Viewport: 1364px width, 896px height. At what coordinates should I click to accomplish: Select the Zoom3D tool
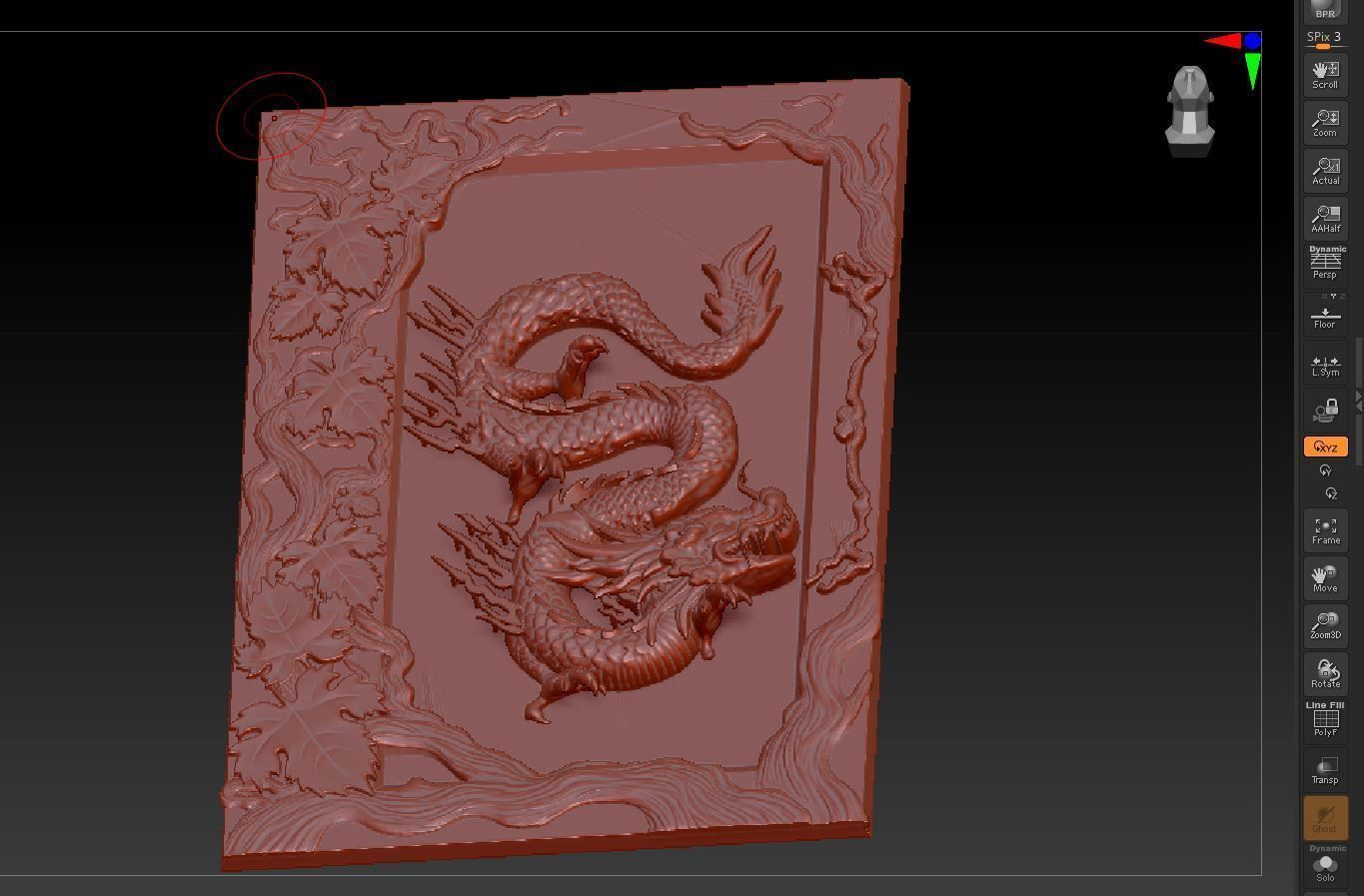(1325, 625)
